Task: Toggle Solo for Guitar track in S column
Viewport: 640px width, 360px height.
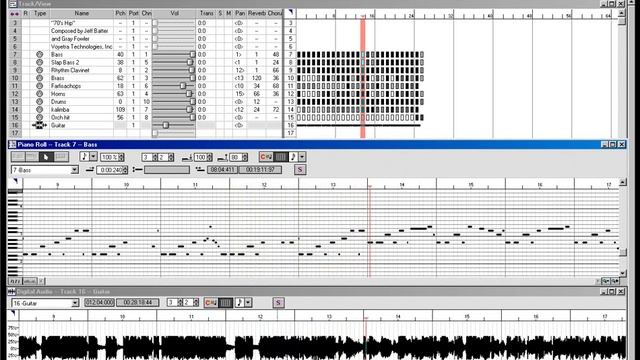Action: 220,125
